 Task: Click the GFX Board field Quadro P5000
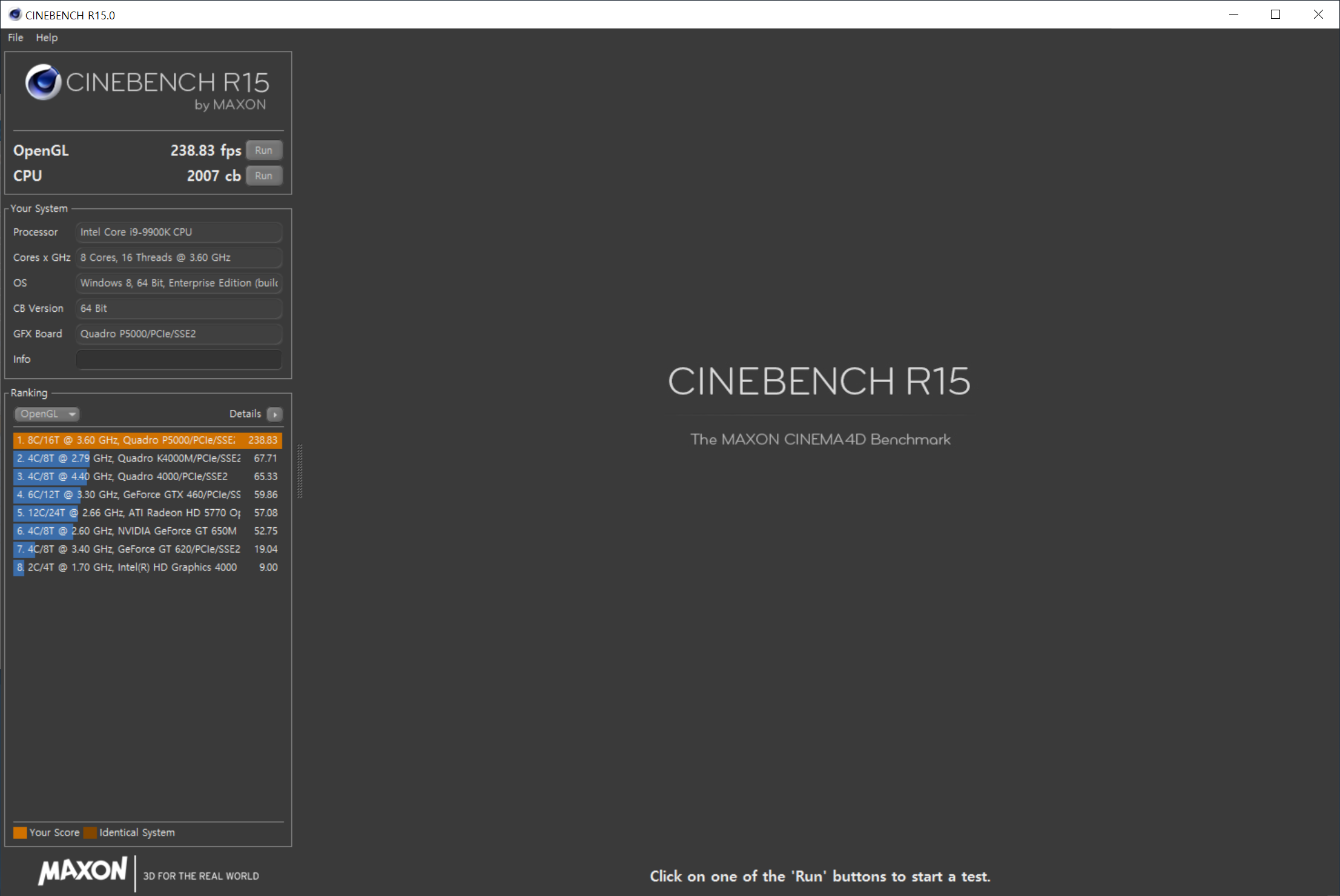[179, 334]
